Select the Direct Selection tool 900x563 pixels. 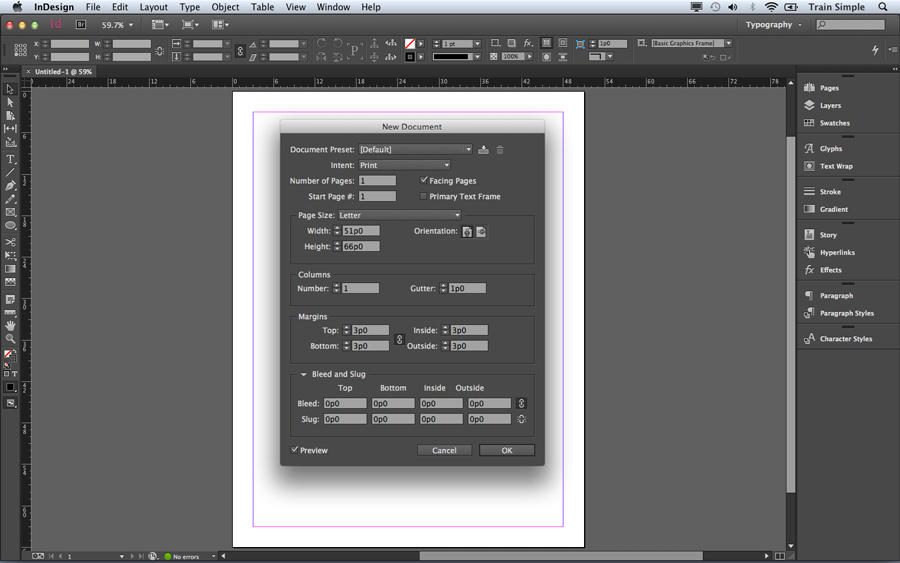(10, 103)
